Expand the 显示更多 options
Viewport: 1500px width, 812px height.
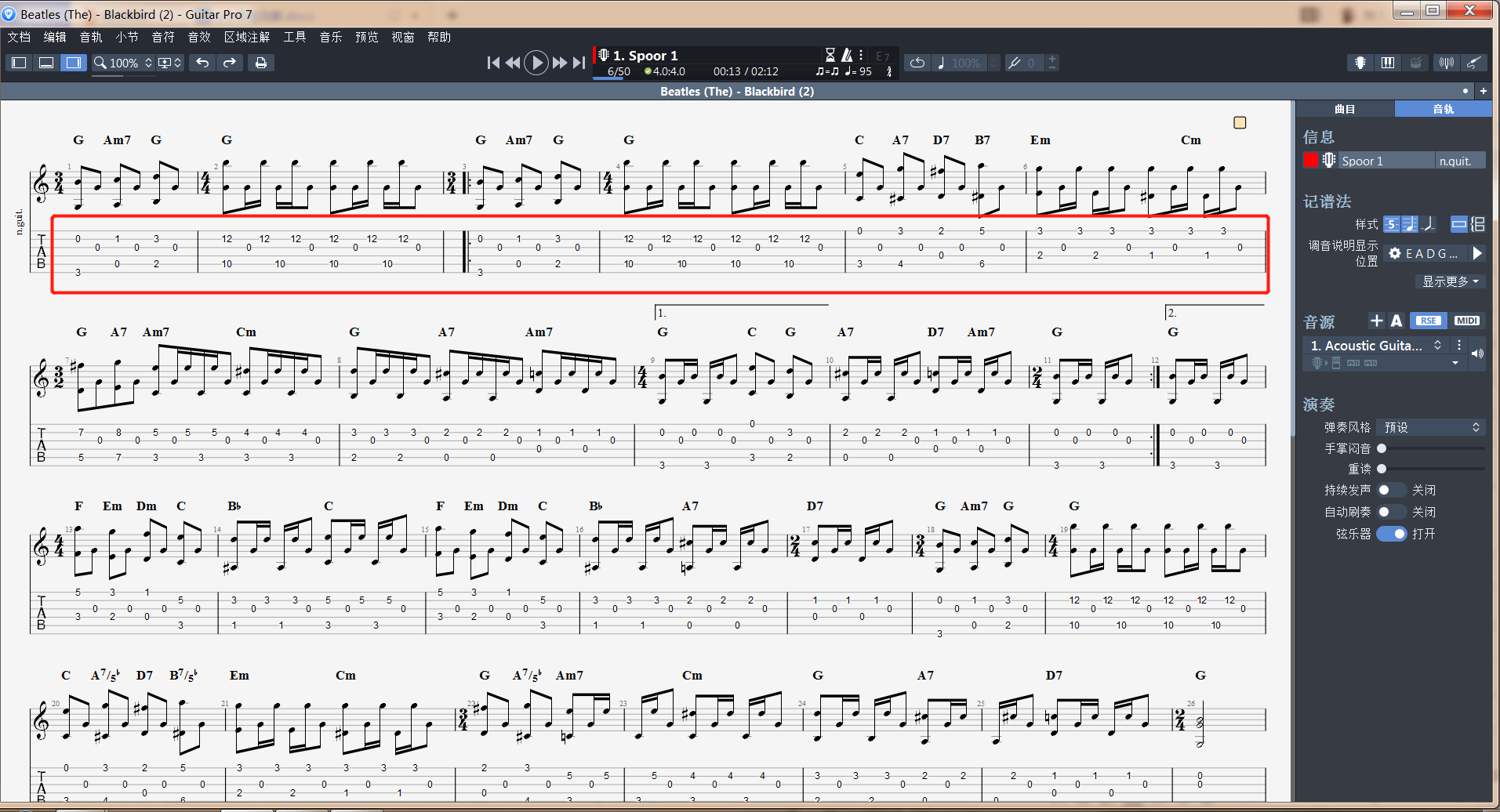[1450, 281]
